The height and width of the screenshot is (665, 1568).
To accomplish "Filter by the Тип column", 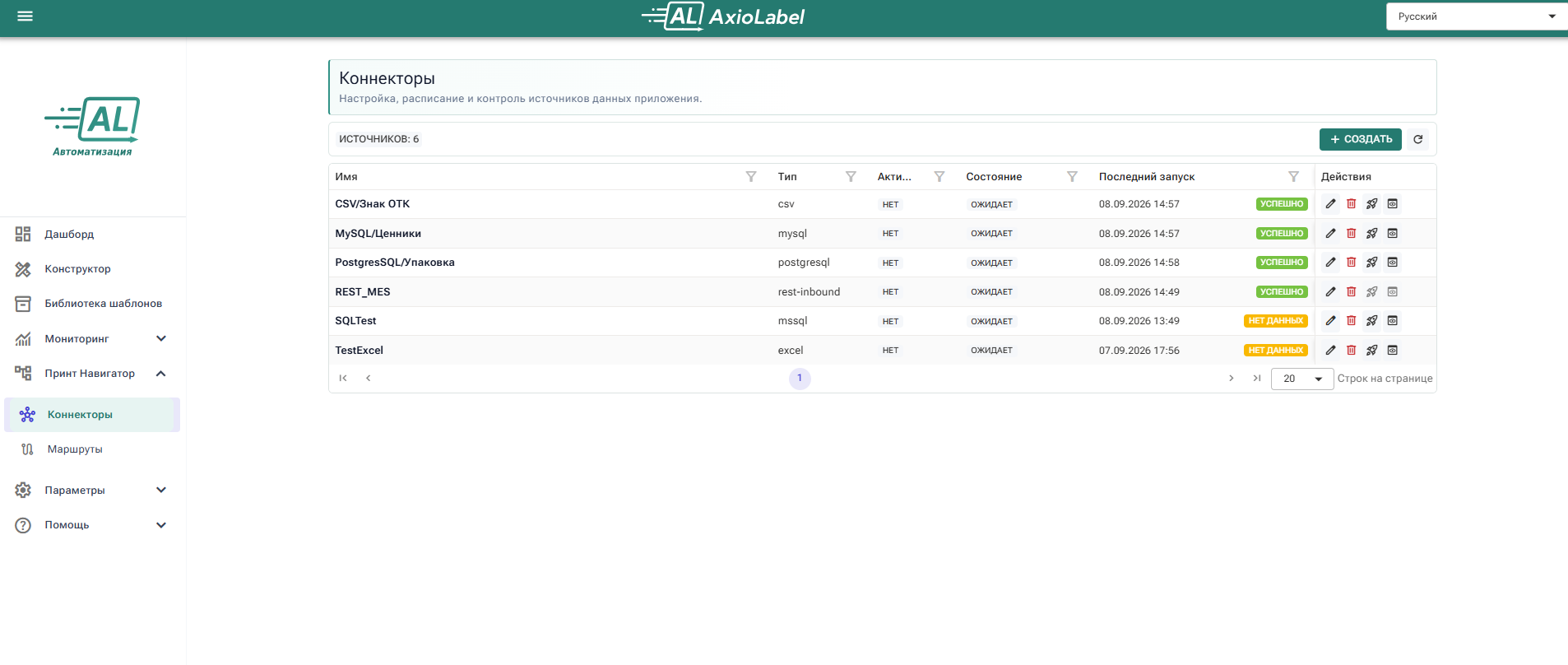I will (851, 177).
